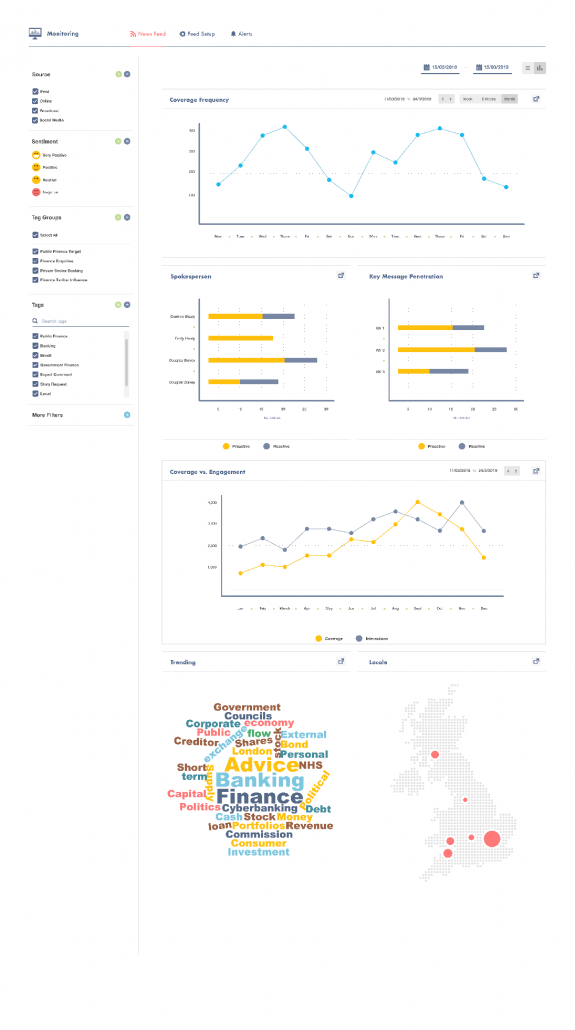Screen dimensions: 575x1030
Task: Click the Tags green count badge
Action: coord(119,305)
